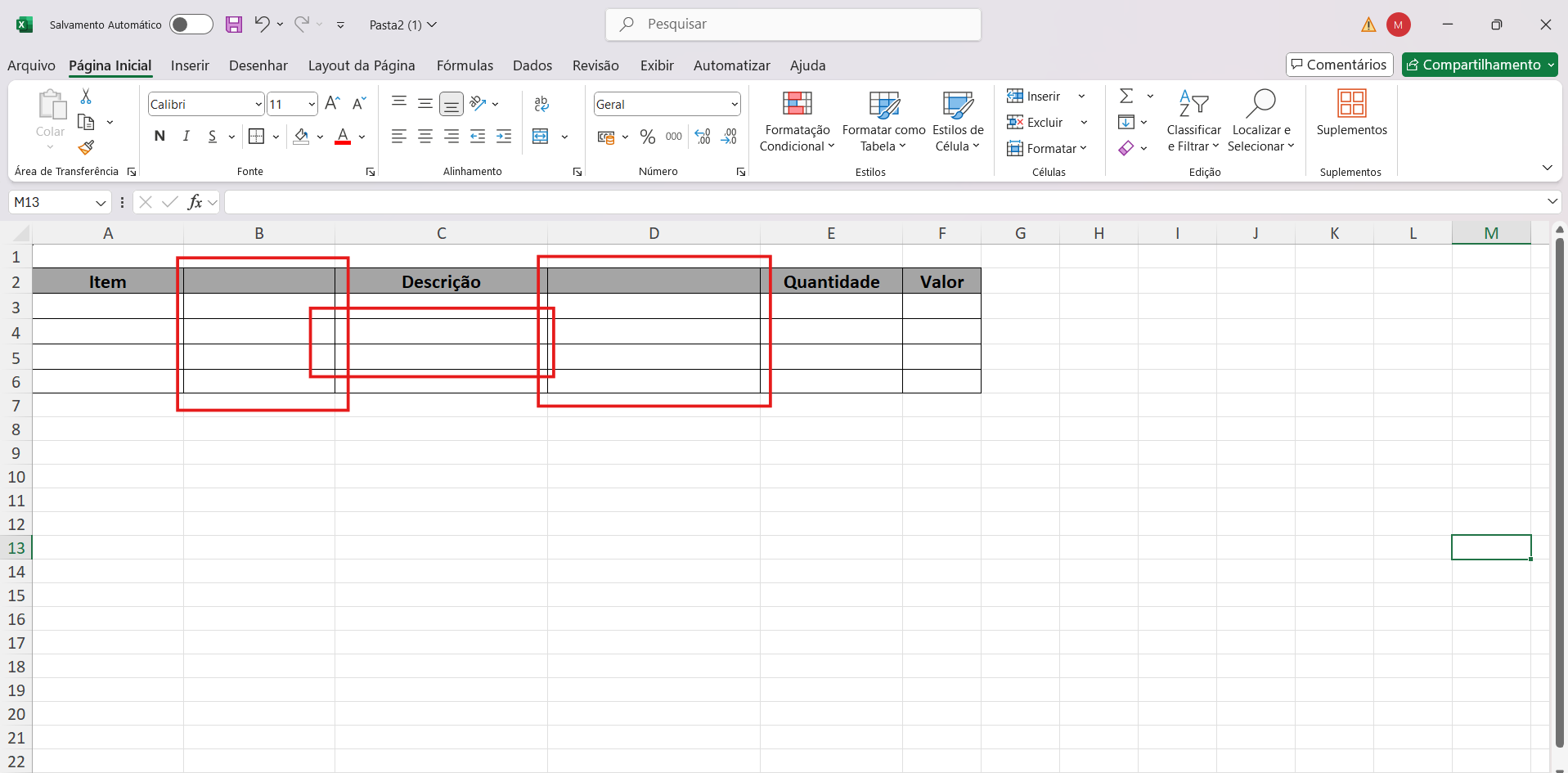Apply thousands separator (000) style
Viewport: 1568px width, 773px height.
click(x=674, y=137)
